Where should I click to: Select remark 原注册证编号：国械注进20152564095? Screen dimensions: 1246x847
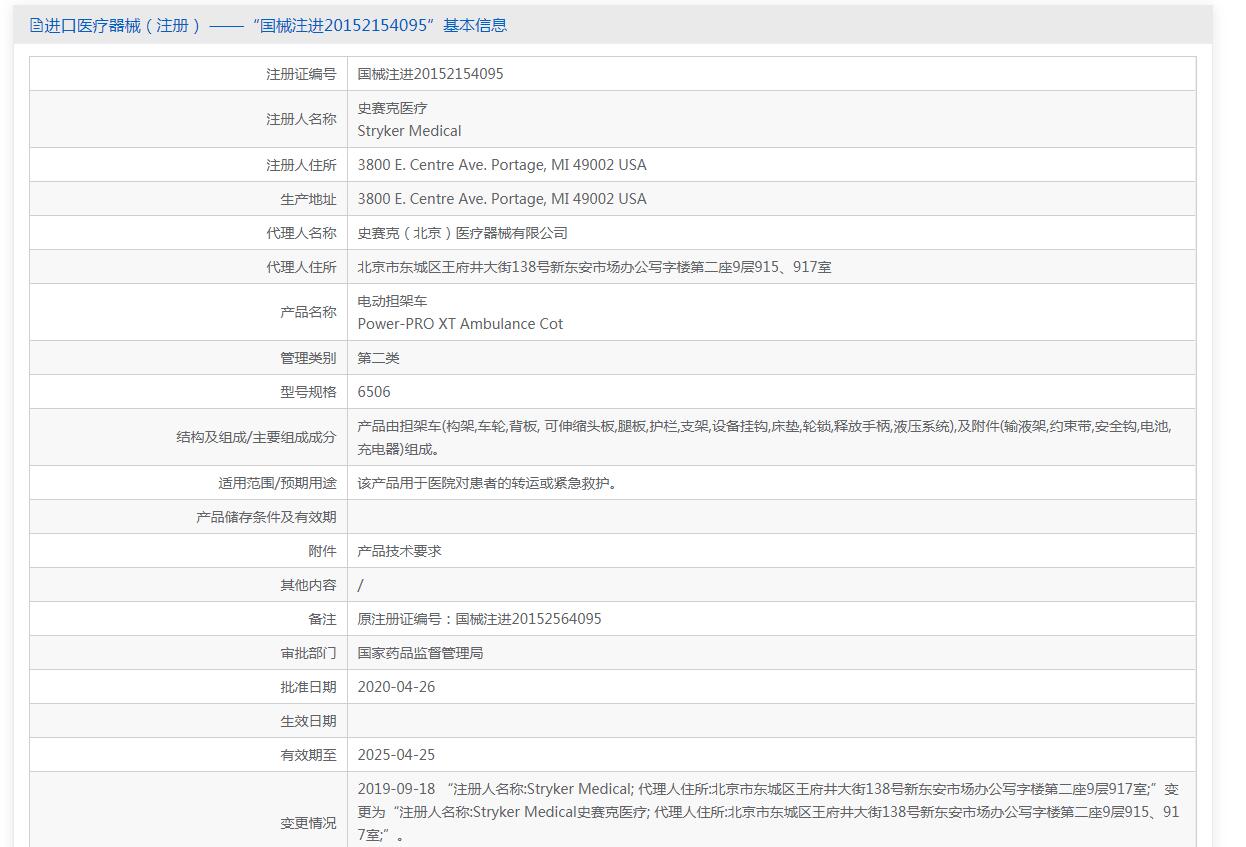[x=480, y=619]
